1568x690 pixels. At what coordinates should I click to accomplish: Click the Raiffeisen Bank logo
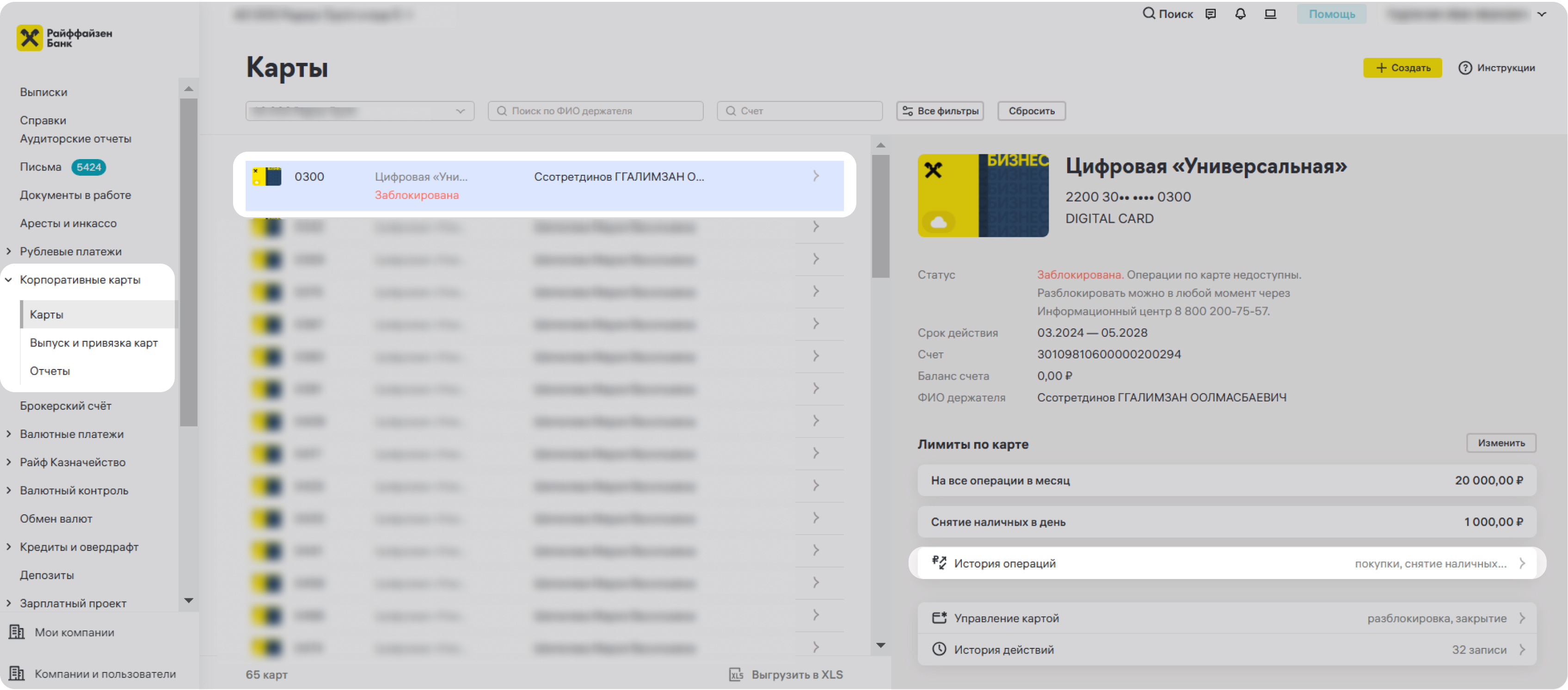[x=65, y=38]
